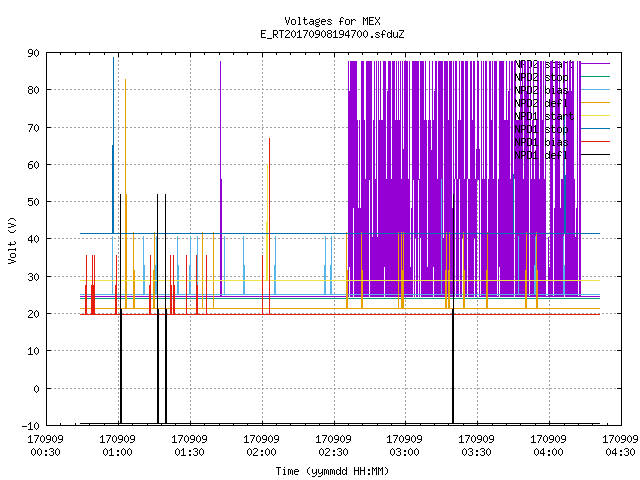Click the x-axis tick '170909 01:30'

pos(189,446)
